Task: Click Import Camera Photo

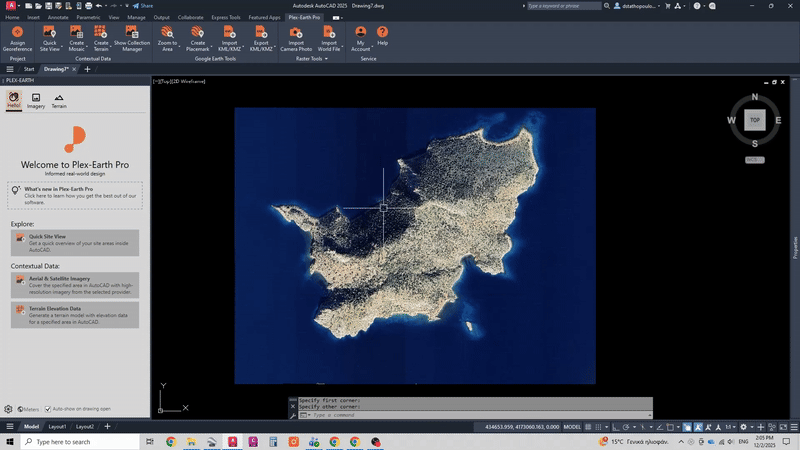Action: click(296, 38)
